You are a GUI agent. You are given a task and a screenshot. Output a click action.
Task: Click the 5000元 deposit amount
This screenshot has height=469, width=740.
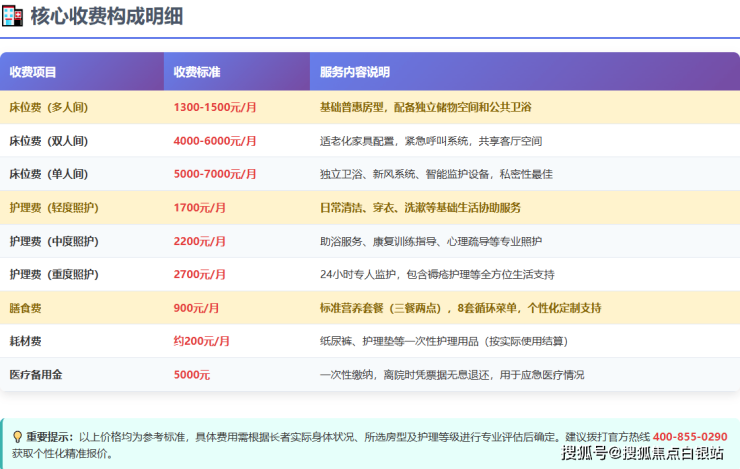pyautogui.click(x=192, y=375)
